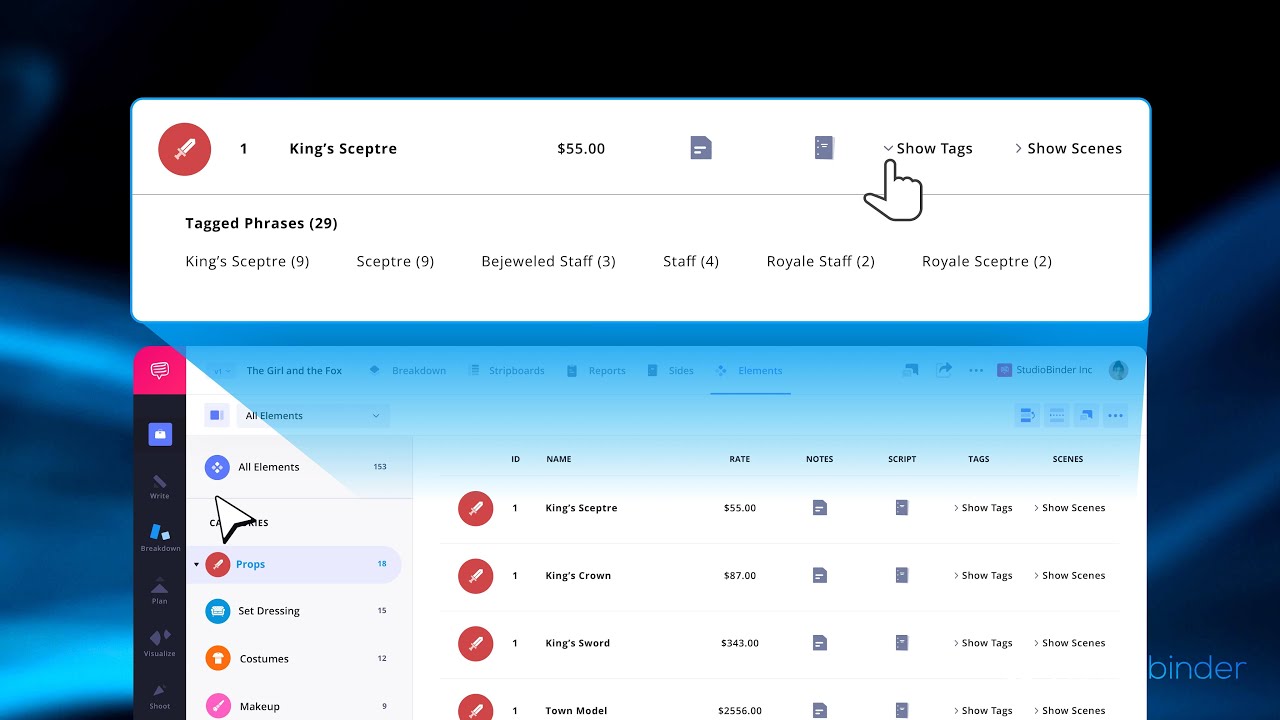Click the pink StudioBinder chat logo icon
The height and width of the screenshot is (720, 1280).
click(159, 370)
